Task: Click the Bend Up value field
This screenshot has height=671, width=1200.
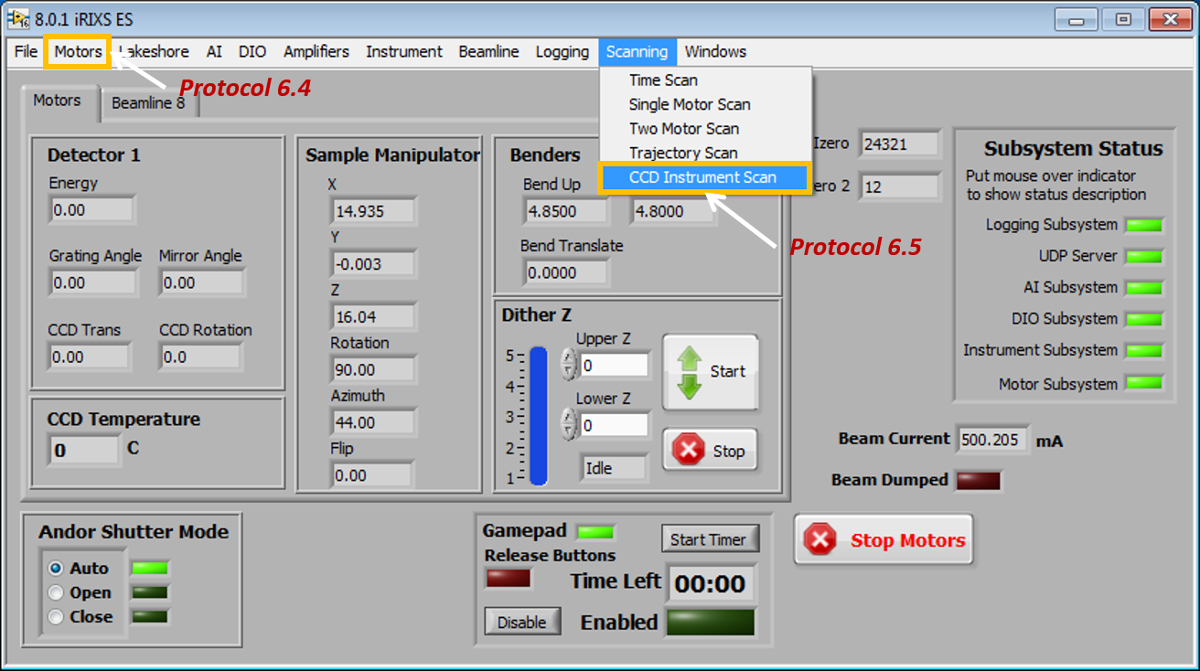Action: click(565, 211)
